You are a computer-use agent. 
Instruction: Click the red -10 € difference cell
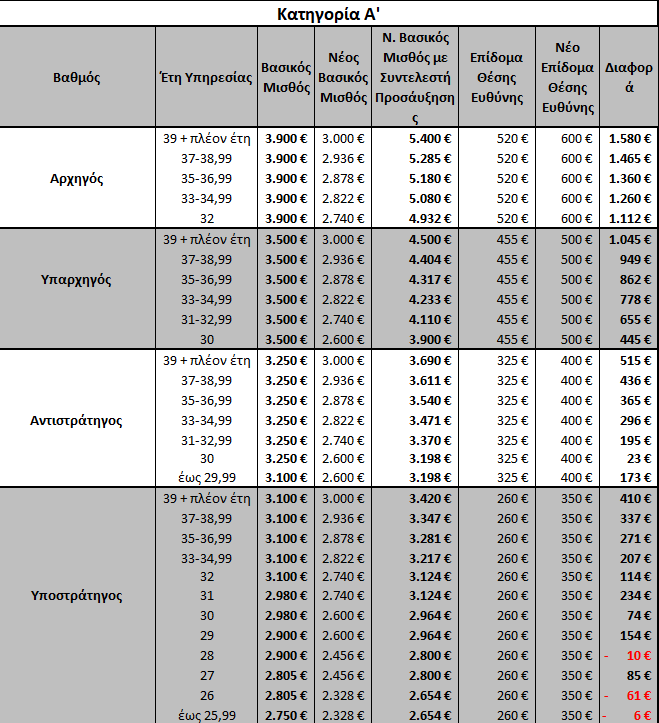pyautogui.click(x=629, y=655)
